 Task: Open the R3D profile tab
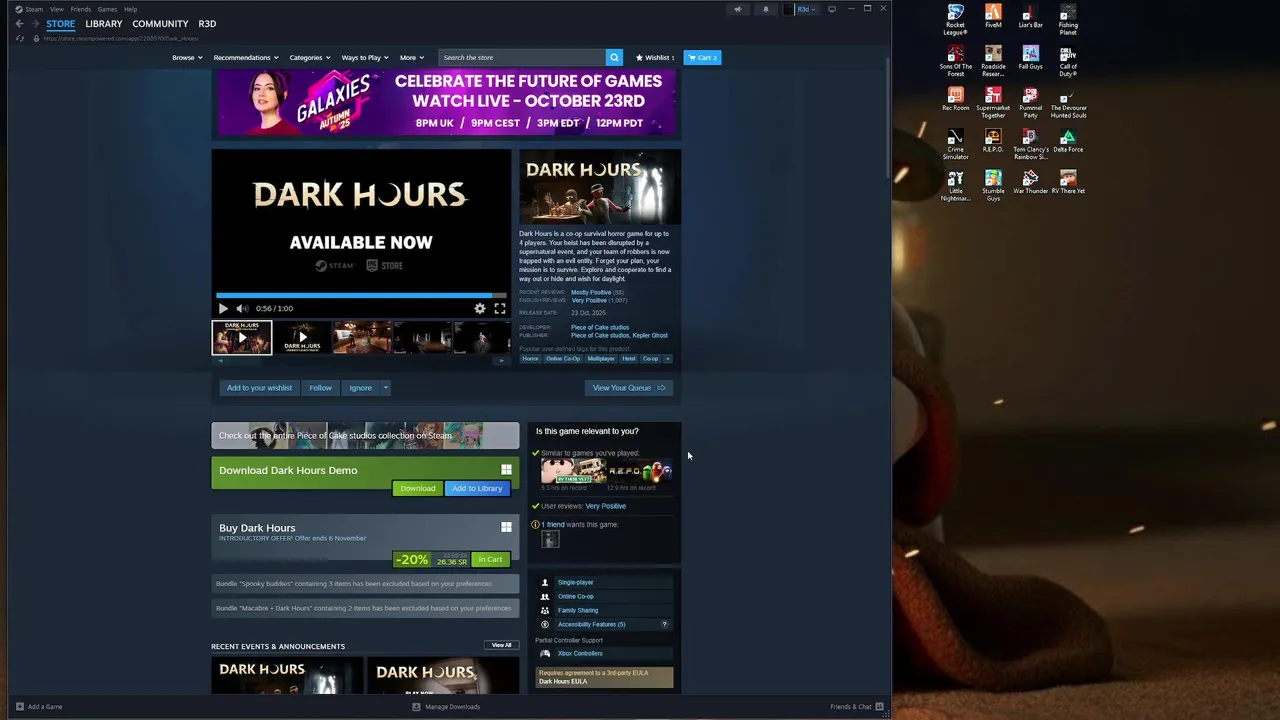click(207, 24)
